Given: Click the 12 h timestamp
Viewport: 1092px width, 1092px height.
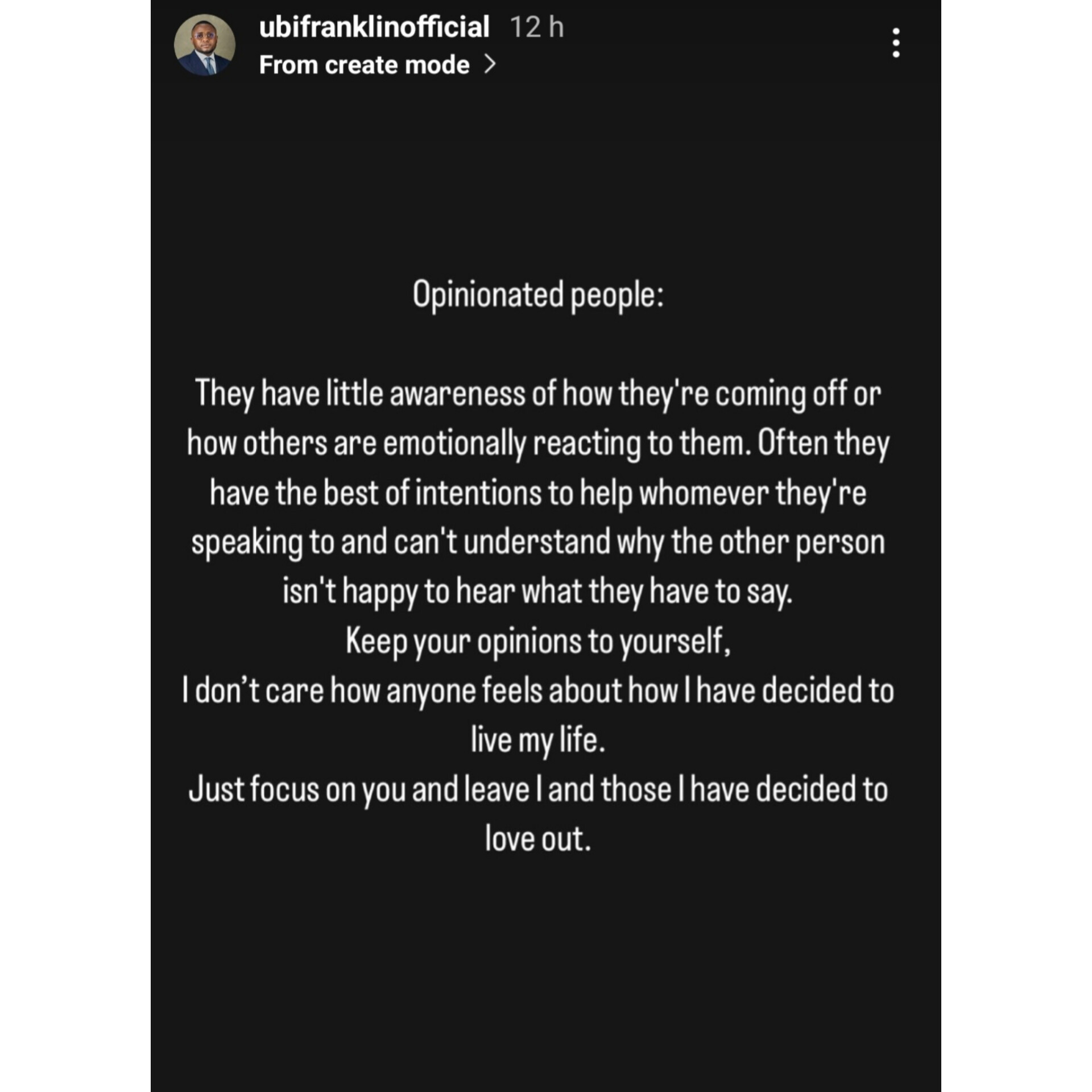Looking at the screenshot, I should coord(536,27).
